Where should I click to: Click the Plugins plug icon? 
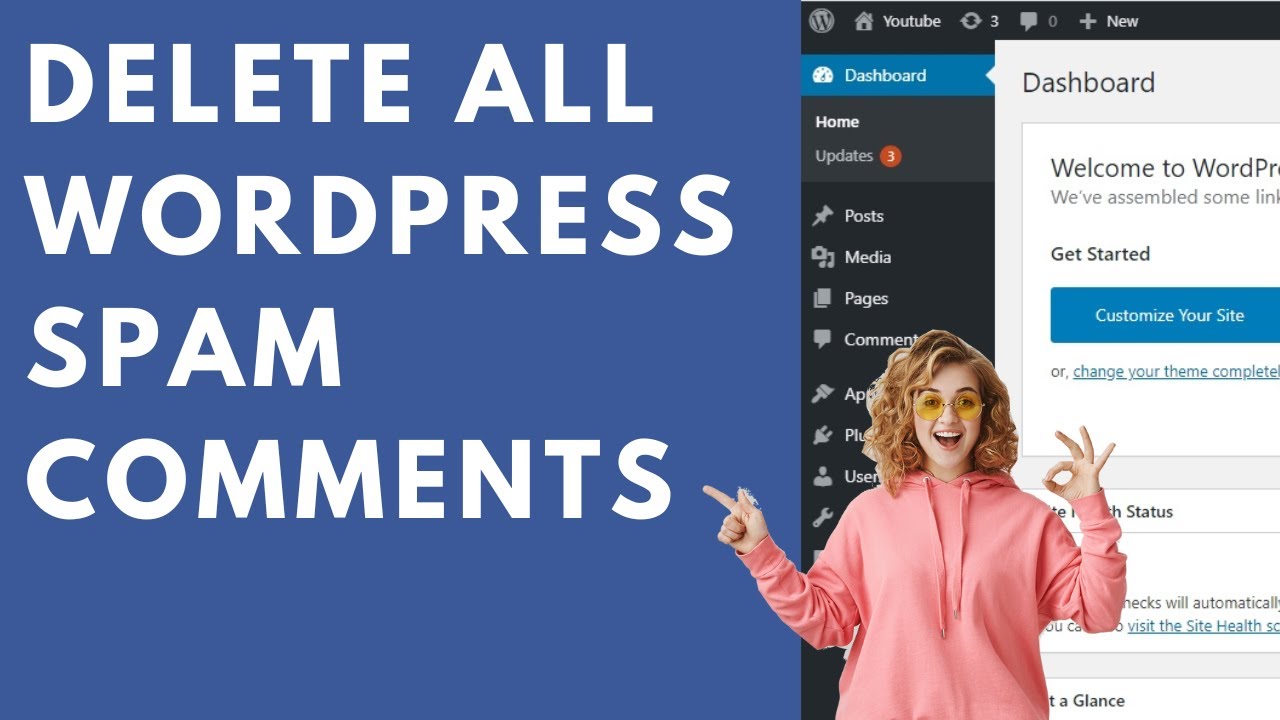[x=823, y=435]
